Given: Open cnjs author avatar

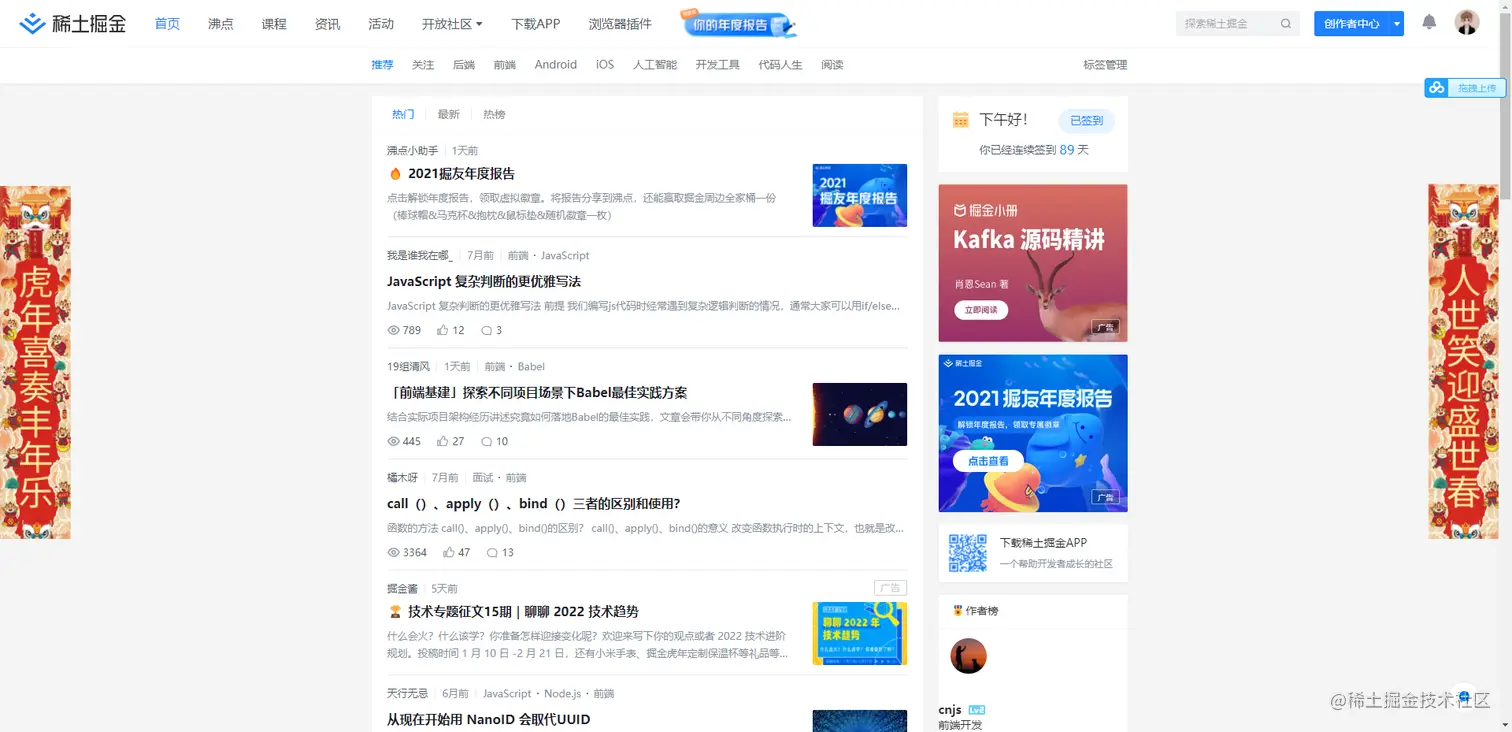Looking at the screenshot, I should pos(968,656).
